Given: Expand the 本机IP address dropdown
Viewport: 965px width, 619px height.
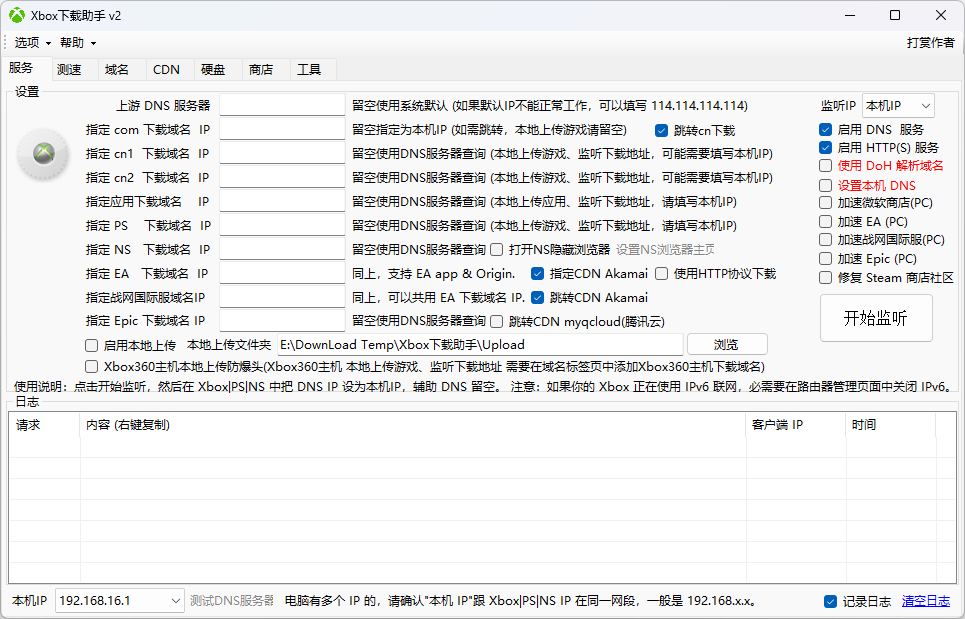Looking at the screenshot, I should pyautogui.click(x=119, y=601).
